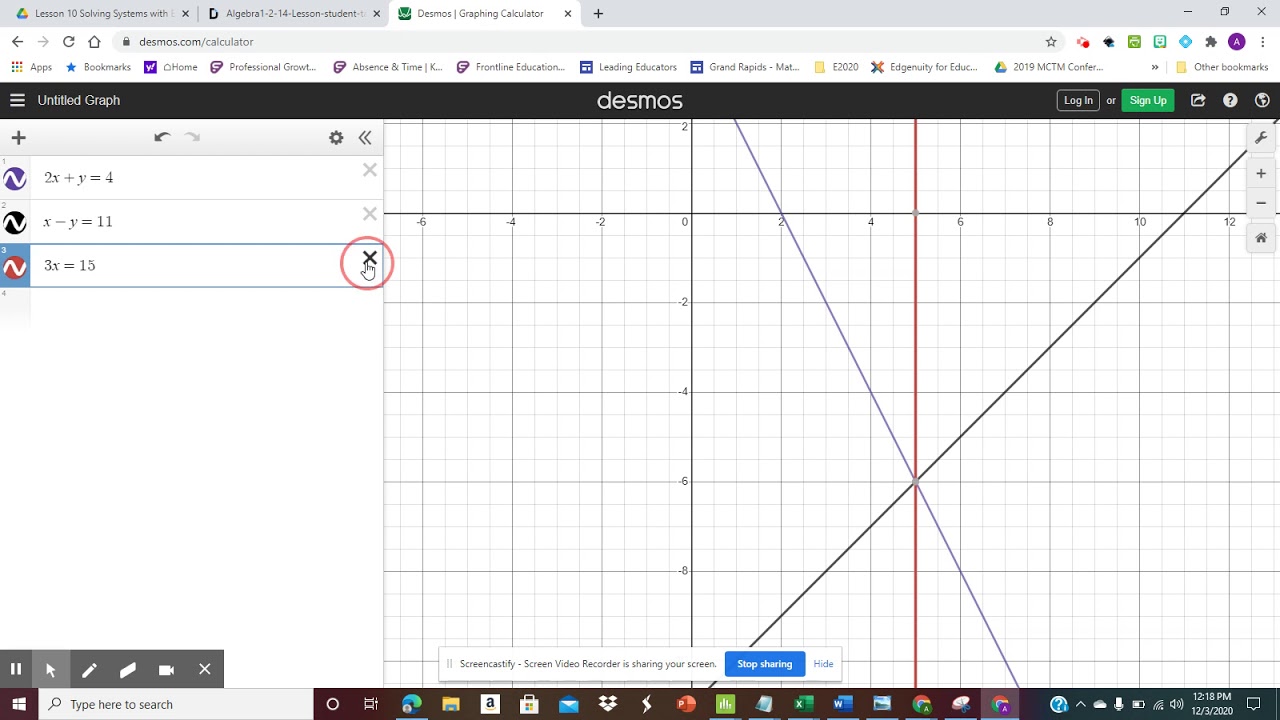Image resolution: width=1280 pixels, height=720 pixels.
Task: Open the Desmos help menu
Action: pyautogui.click(x=1230, y=100)
